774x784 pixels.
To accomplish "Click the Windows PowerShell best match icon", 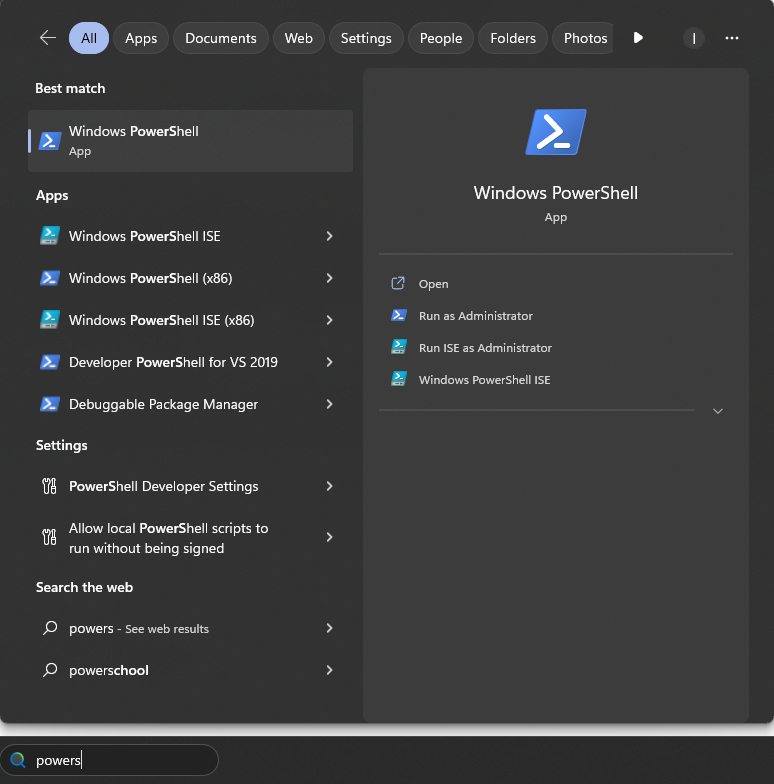I will [50, 141].
